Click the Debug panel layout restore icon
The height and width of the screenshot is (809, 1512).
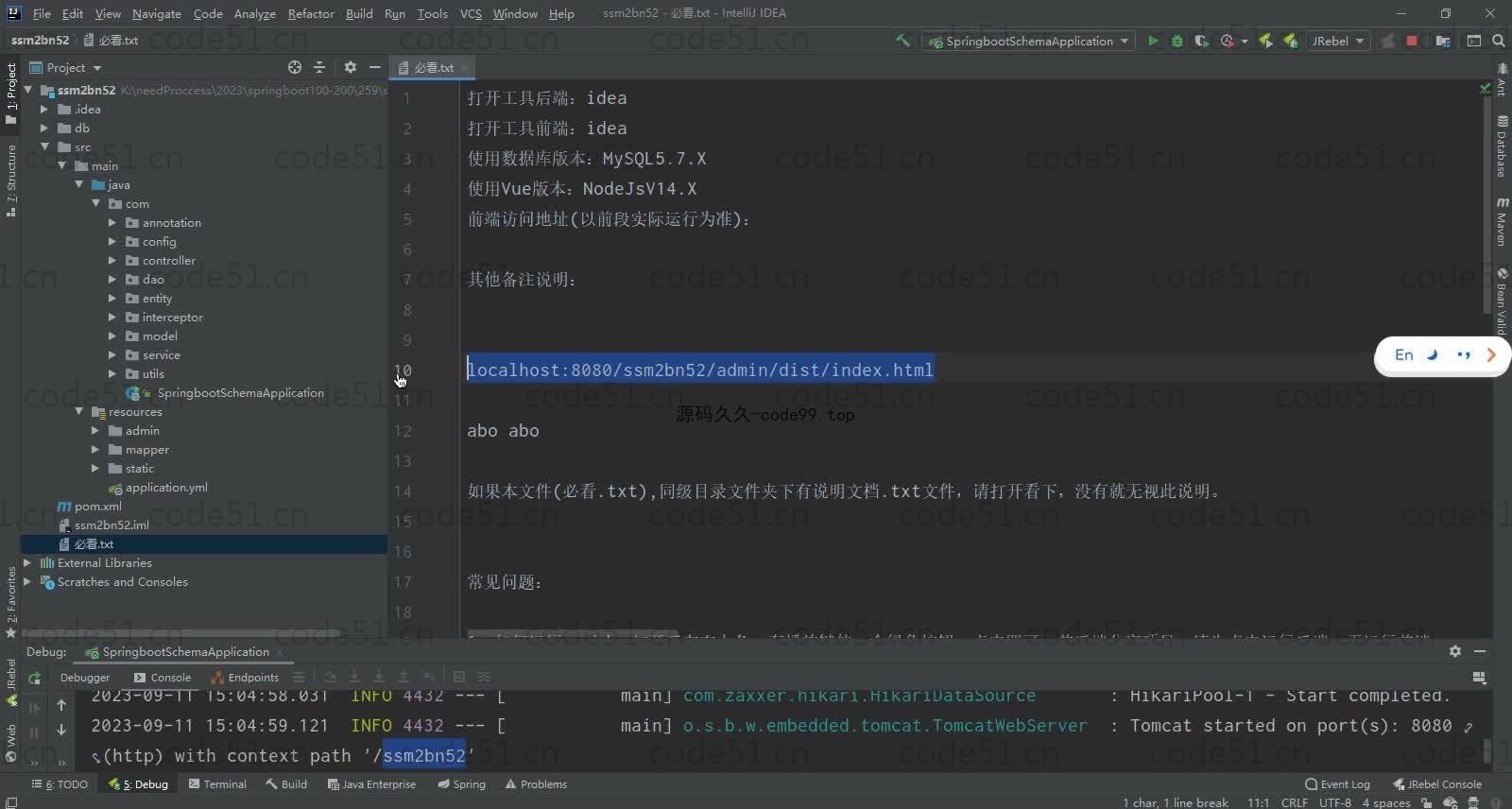click(x=1480, y=677)
